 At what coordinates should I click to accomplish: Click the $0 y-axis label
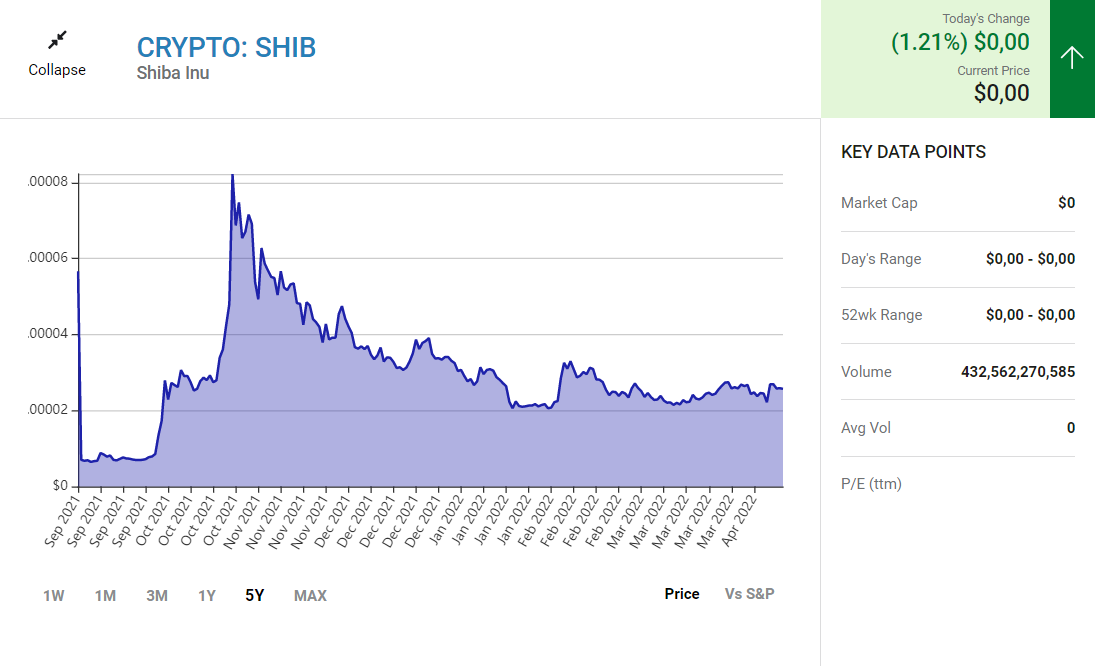(61, 485)
